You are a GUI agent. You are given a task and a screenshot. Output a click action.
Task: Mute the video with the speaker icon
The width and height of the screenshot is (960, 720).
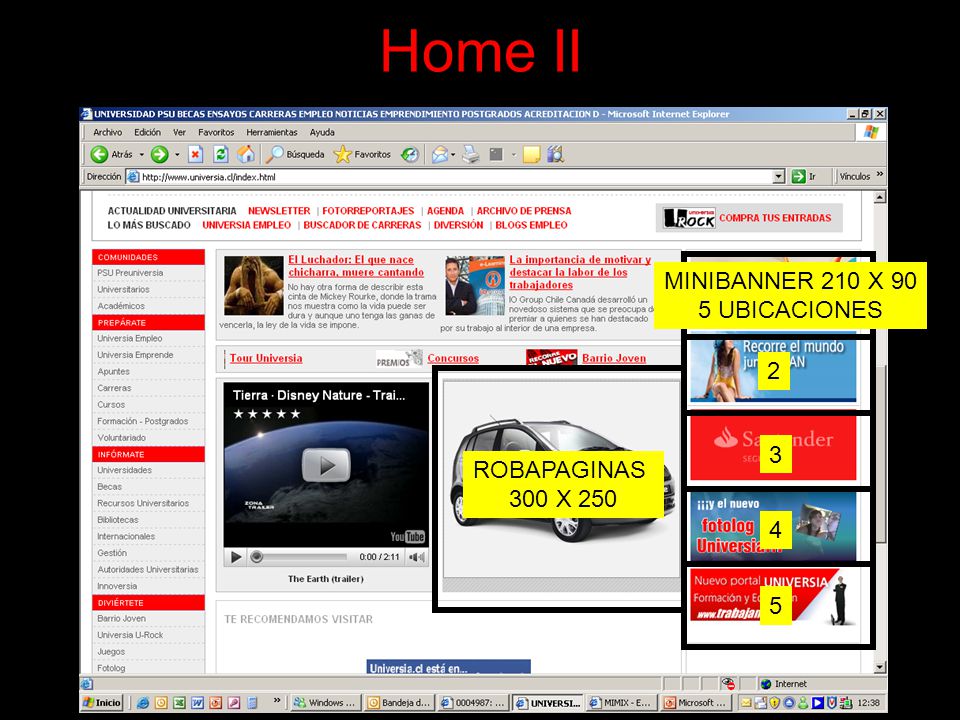417,557
